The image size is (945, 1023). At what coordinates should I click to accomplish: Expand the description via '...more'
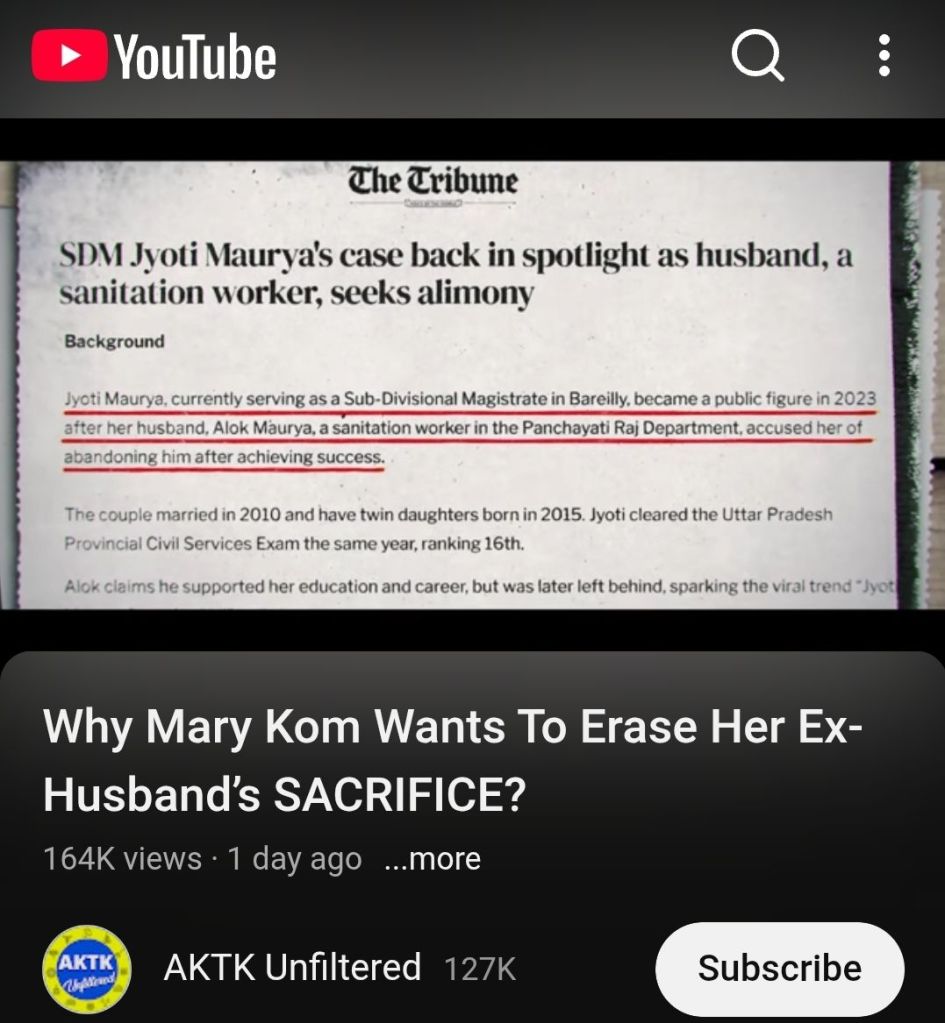[x=433, y=859]
